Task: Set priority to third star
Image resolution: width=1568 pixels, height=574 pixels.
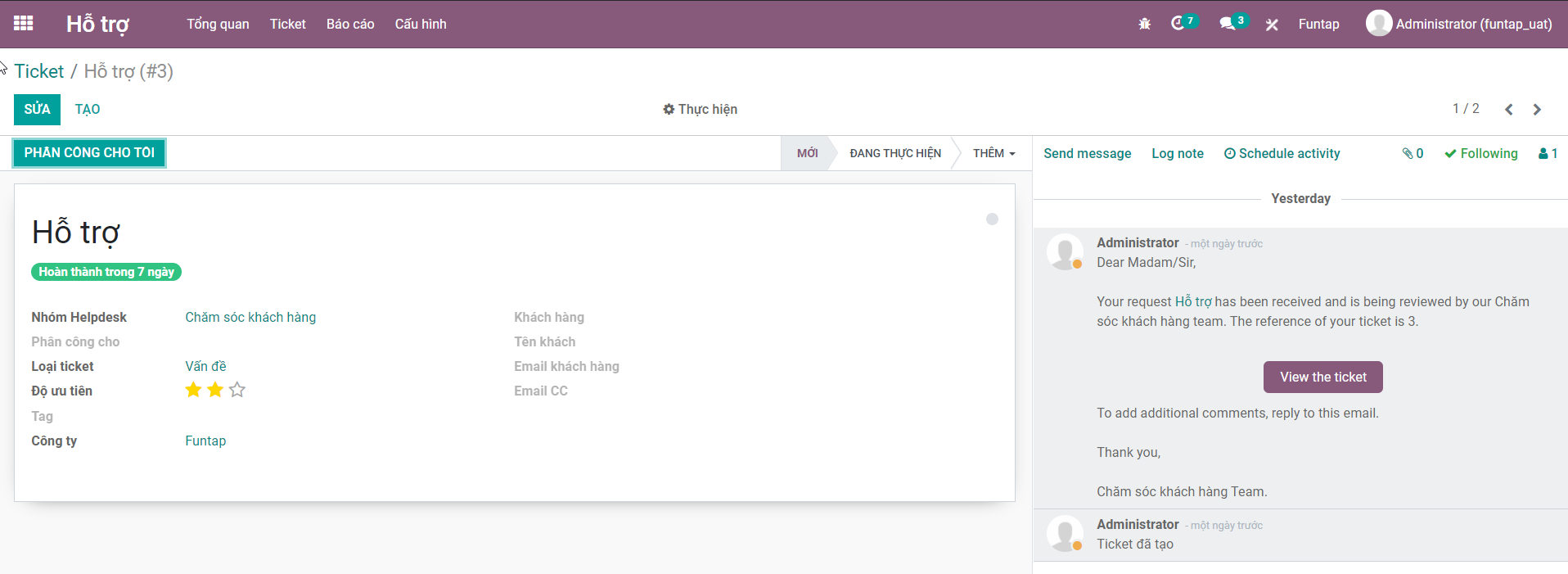Action: (x=237, y=390)
